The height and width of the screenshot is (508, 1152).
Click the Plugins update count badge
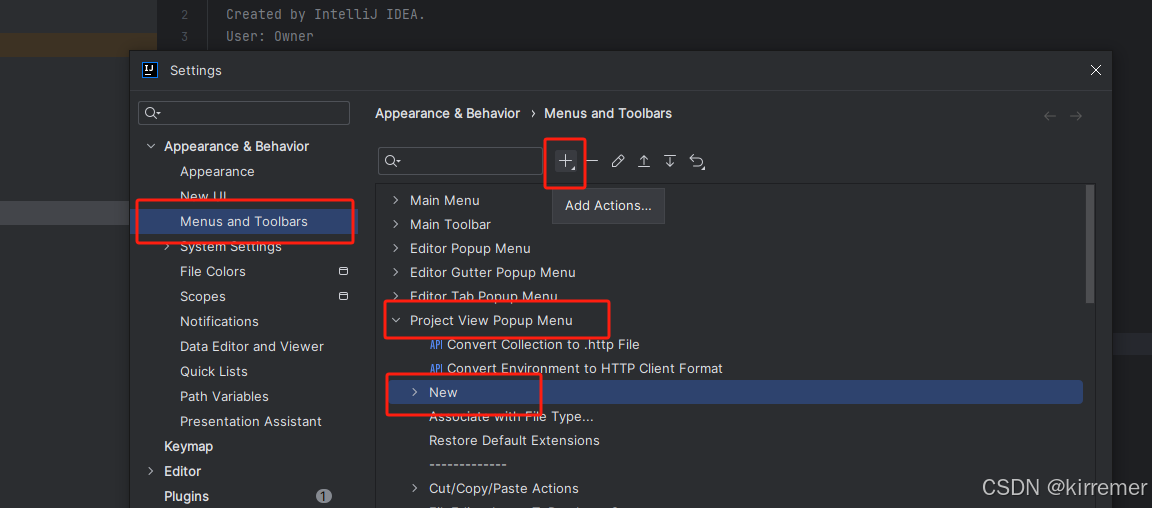pos(324,496)
